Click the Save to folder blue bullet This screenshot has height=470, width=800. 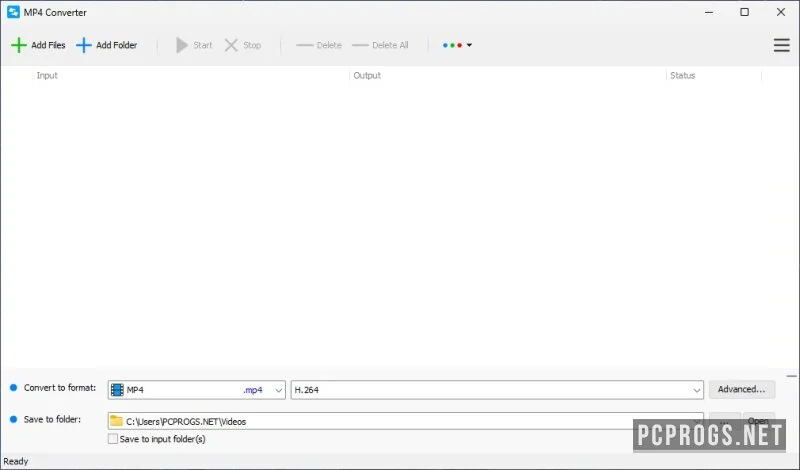pyautogui.click(x=14, y=419)
